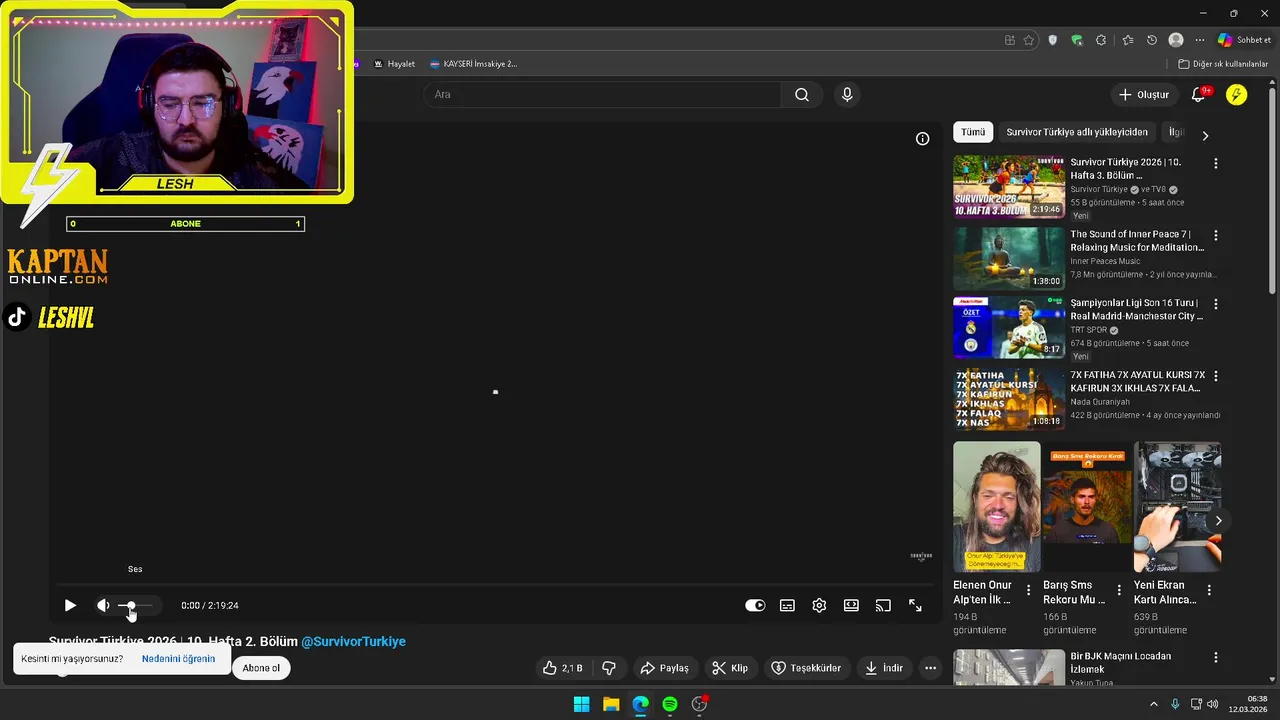Open the KAYSERİ İmsakiye bookmark
The image size is (1280, 720).
tap(473, 64)
